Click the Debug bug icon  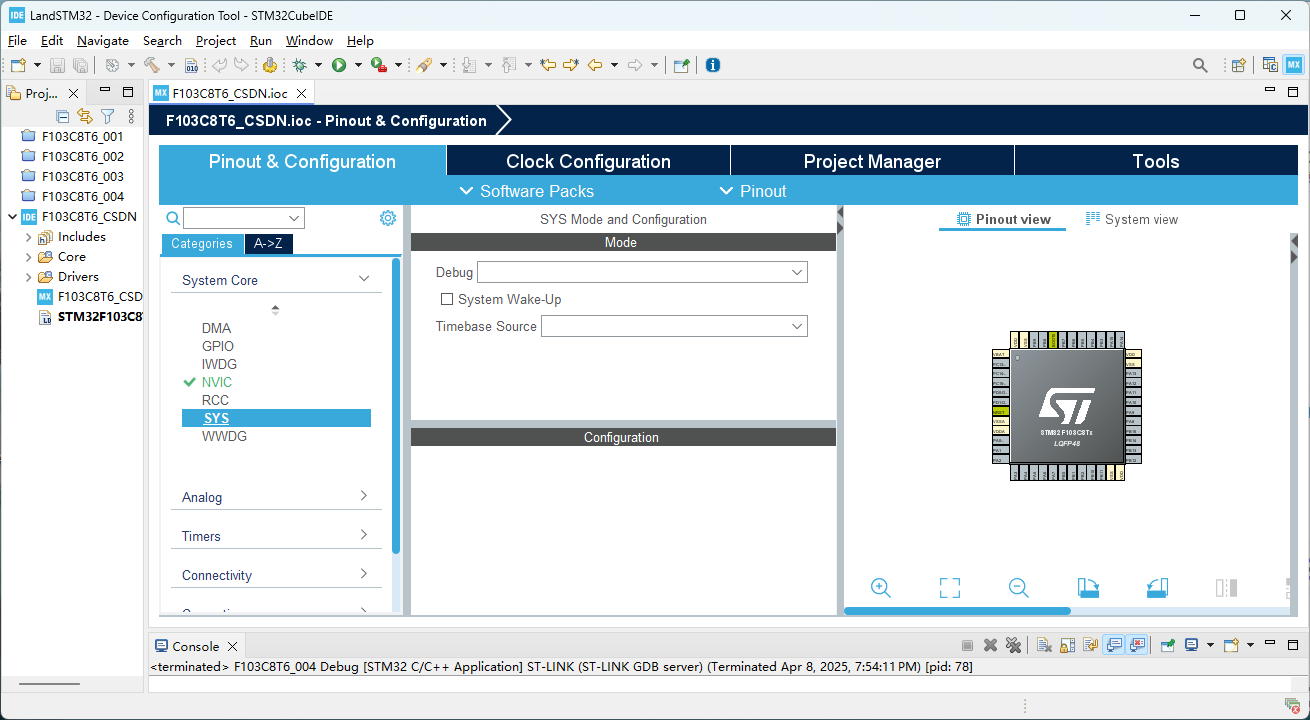click(x=299, y=65)
